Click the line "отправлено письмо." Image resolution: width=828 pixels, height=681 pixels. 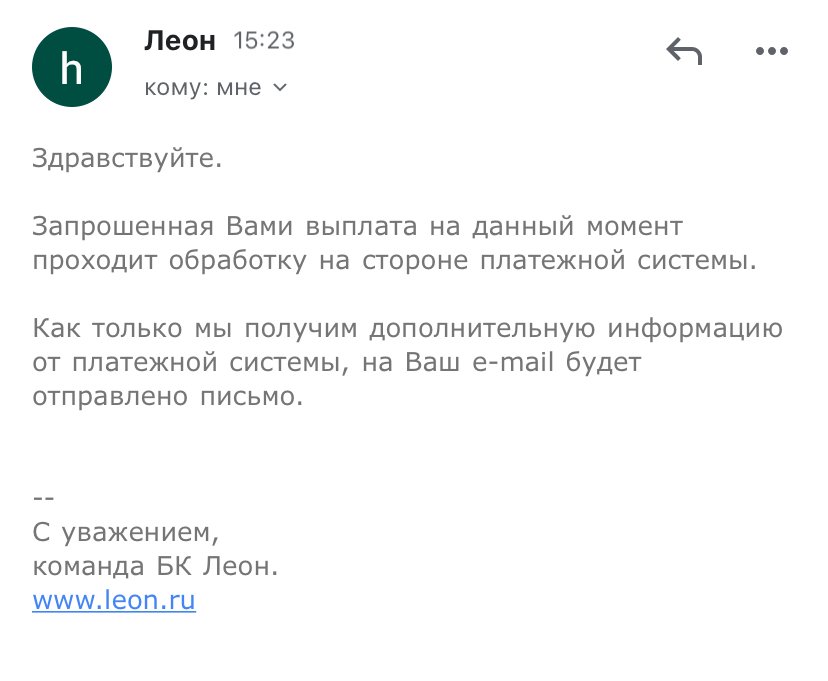(x=167, y=396)
